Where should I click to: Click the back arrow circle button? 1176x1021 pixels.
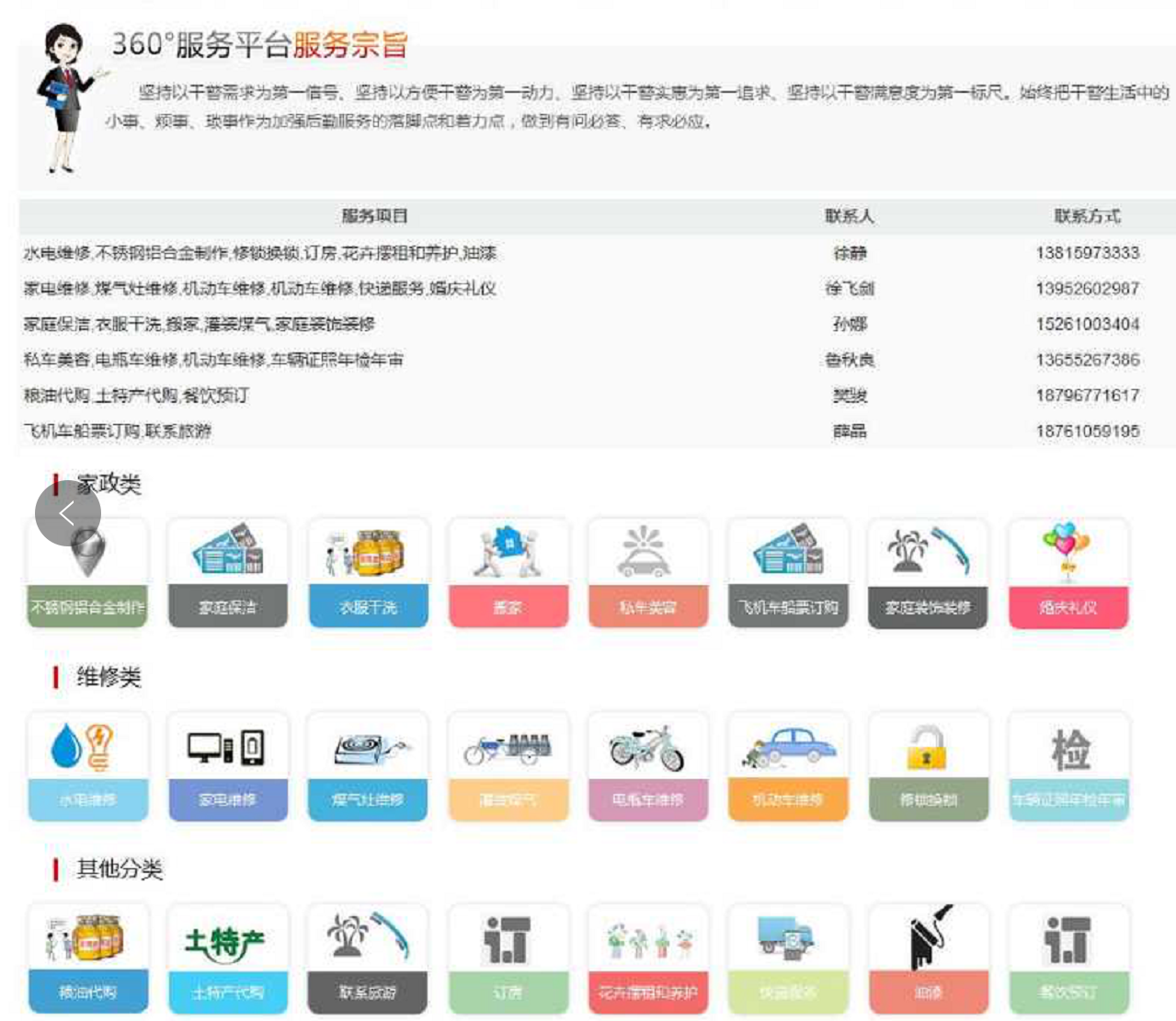67,513
